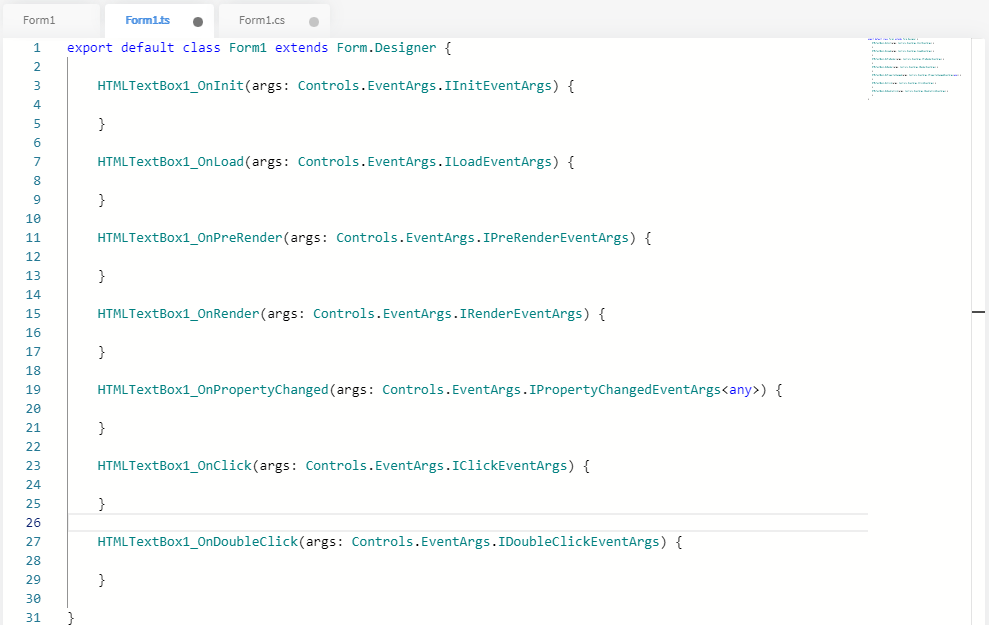This screenshot has height=625, width=989.
Task: Place cursor on HTMLTextBox1_OnInit method name
Action: tap(170, 86)
